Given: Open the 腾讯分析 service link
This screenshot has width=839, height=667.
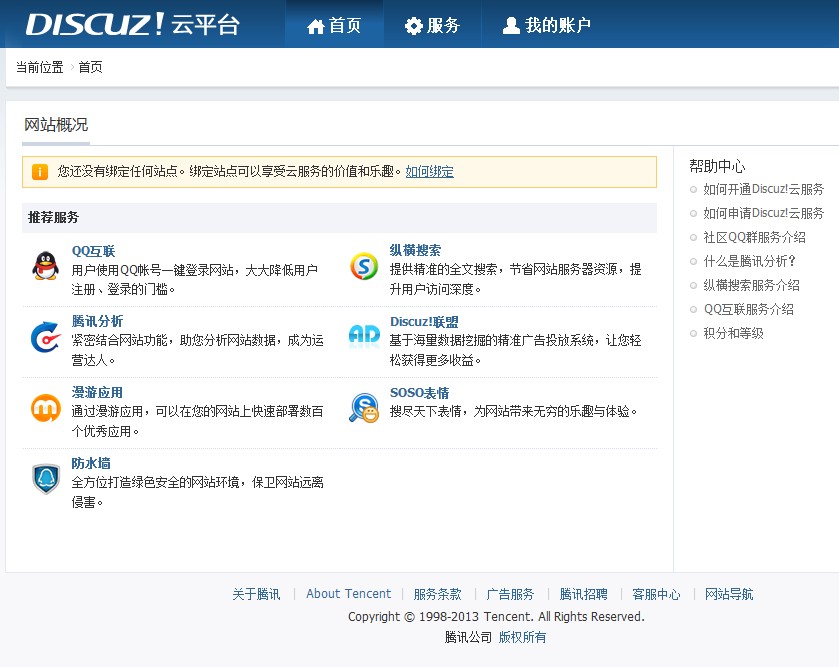Looking at the screenshot, I should 97,321.
